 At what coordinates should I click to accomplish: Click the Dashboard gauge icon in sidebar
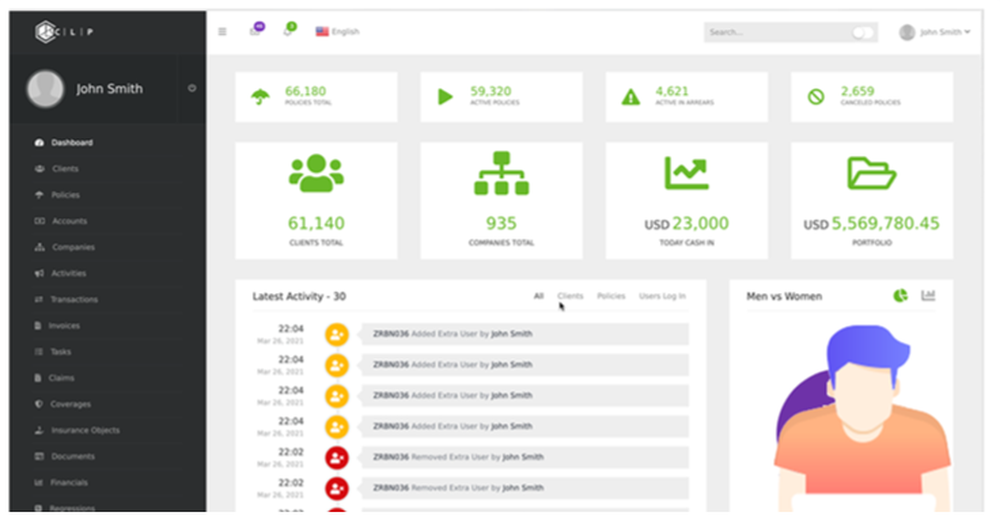(39, 143)
